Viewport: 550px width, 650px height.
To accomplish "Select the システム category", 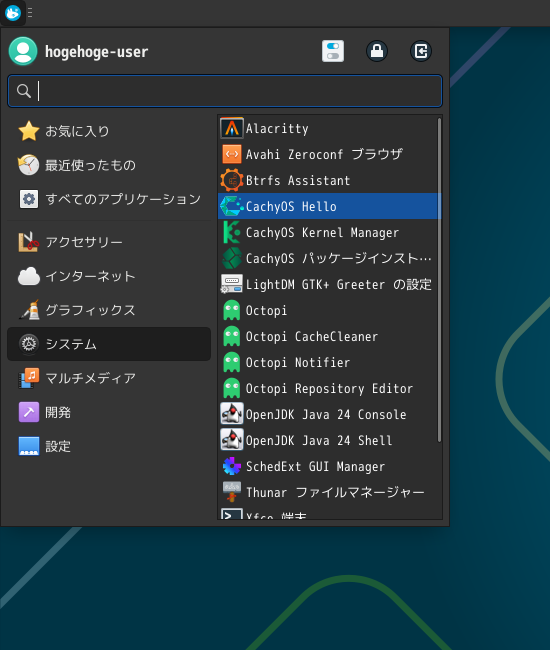I will tap(109, 344).
